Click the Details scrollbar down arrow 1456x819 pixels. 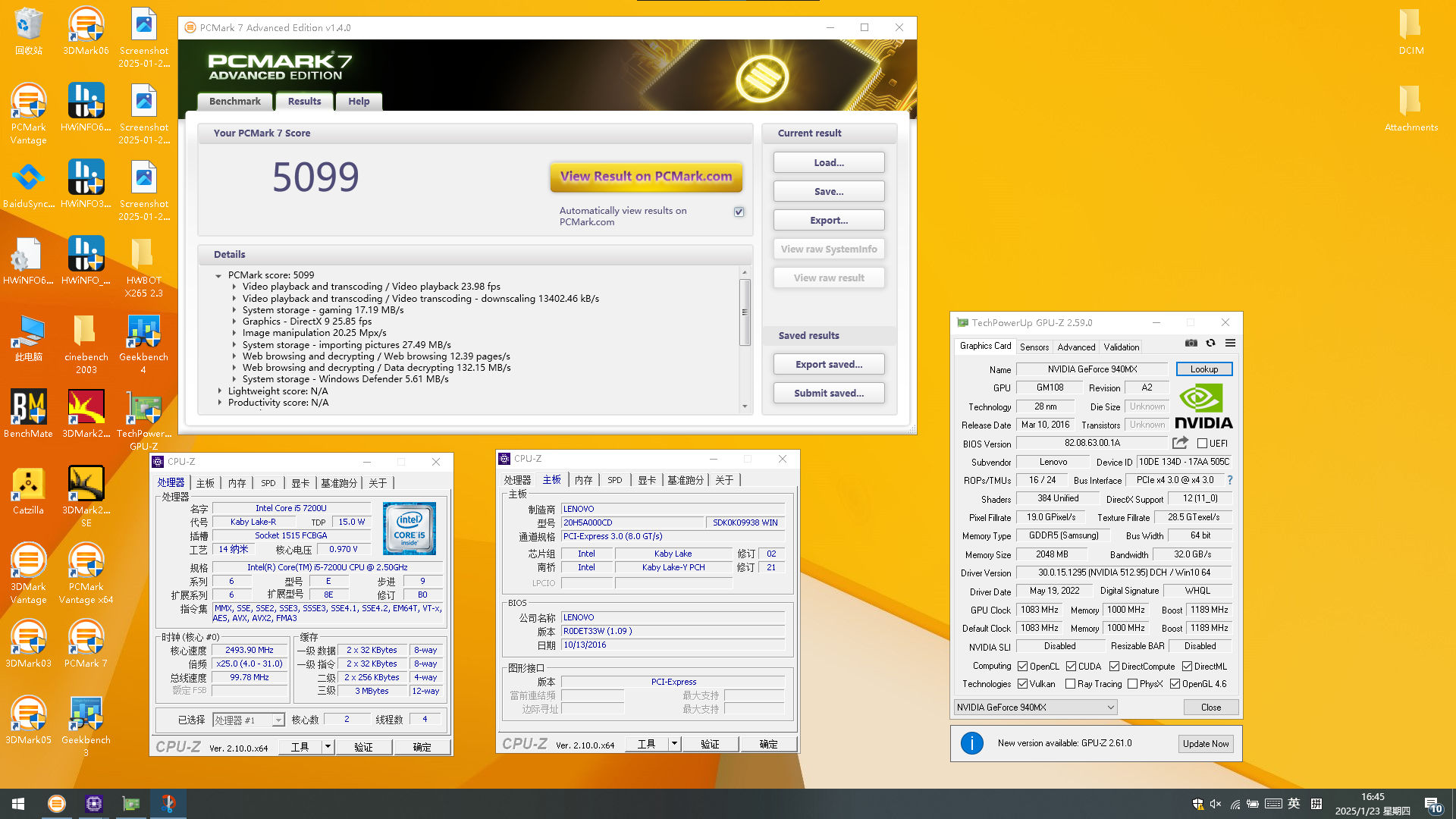click(x=745, y=406)
